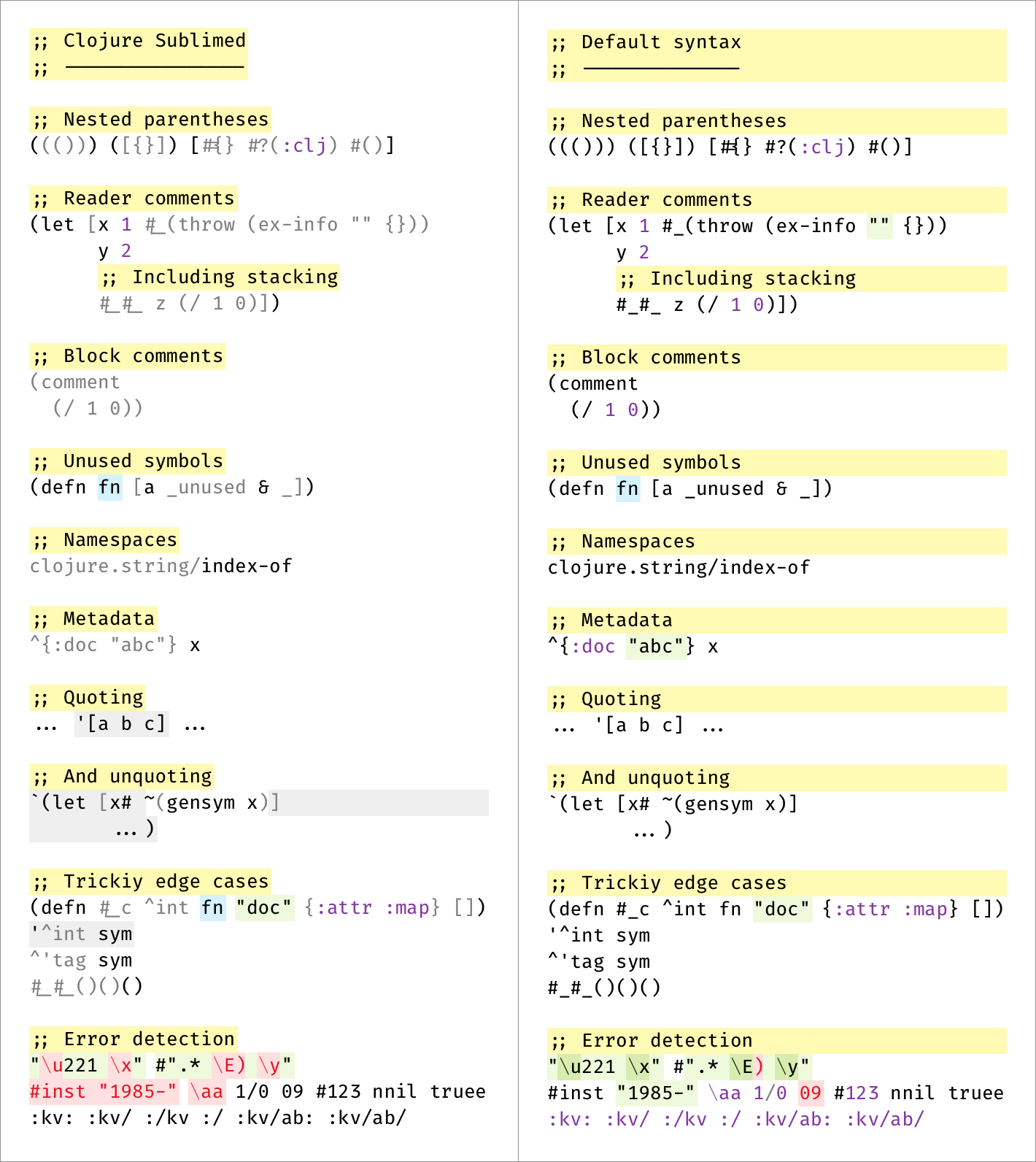Select ';; Block comments' in Clojure Sublimed pane
The height and width of the screenshot is (1162, 1036).
point(128,356)
